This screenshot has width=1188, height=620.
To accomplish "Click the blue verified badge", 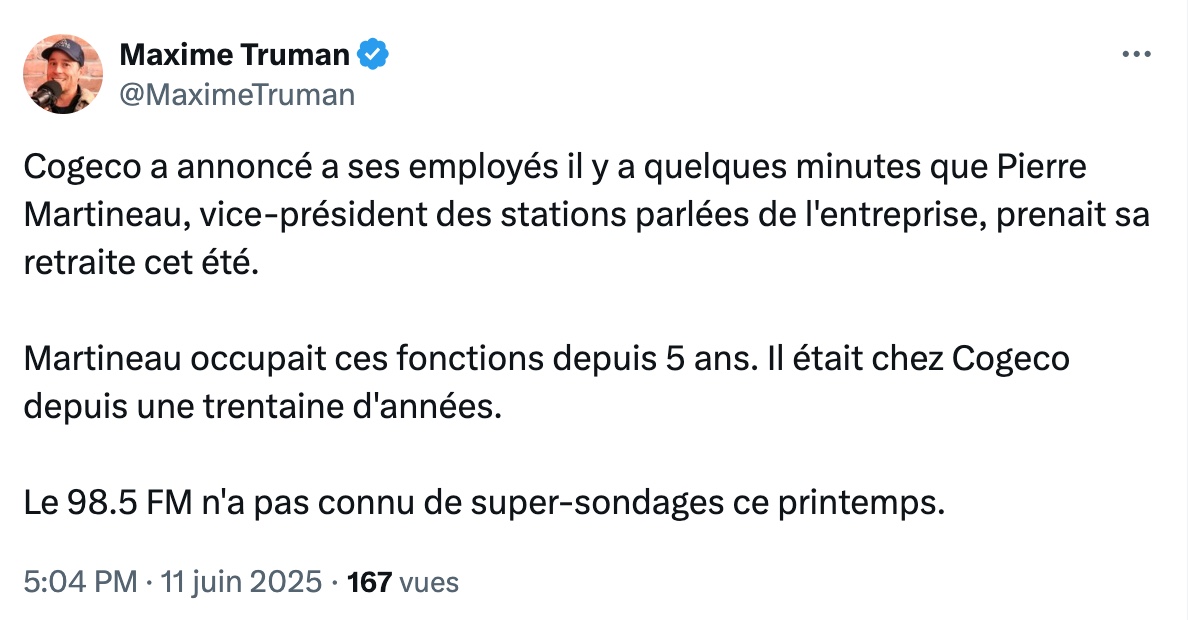I will pos(373,55).
